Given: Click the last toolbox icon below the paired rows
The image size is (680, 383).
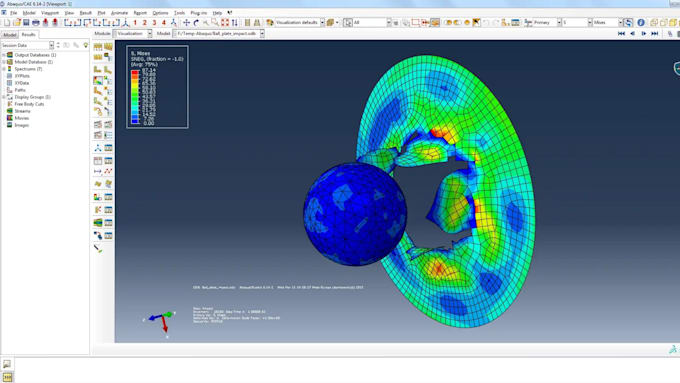Looking at the screenshot, I should [x=98, y=249].
